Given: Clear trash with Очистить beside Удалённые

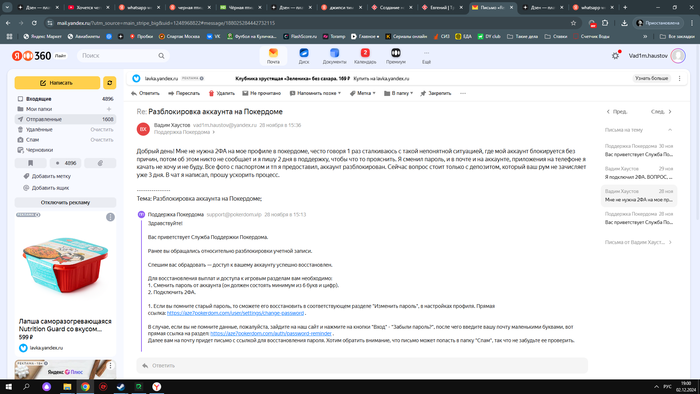Looking at the screenshot, I should [102, 129].
